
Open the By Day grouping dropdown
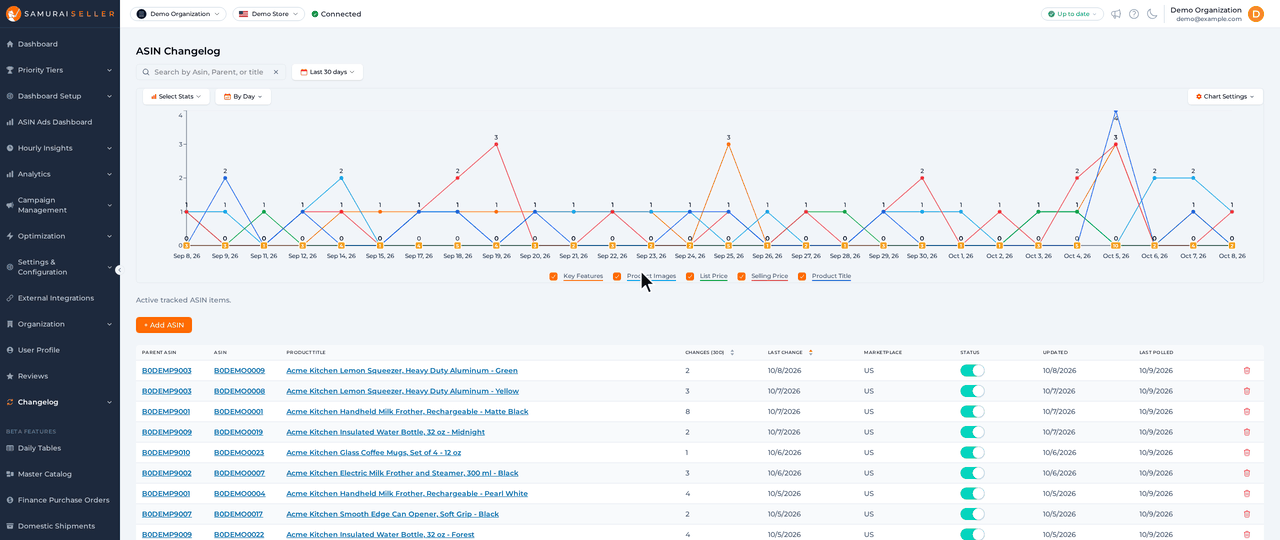(x=243, y=97)
